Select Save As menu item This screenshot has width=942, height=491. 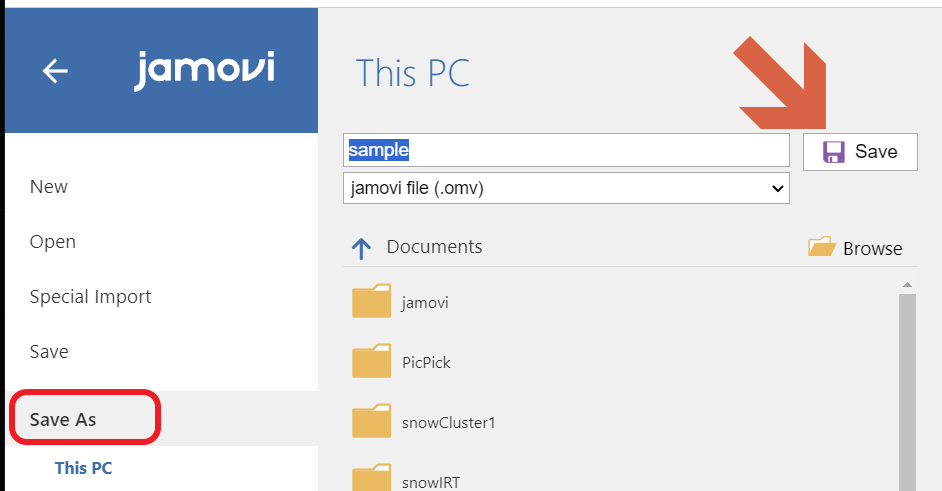point(63,419)
